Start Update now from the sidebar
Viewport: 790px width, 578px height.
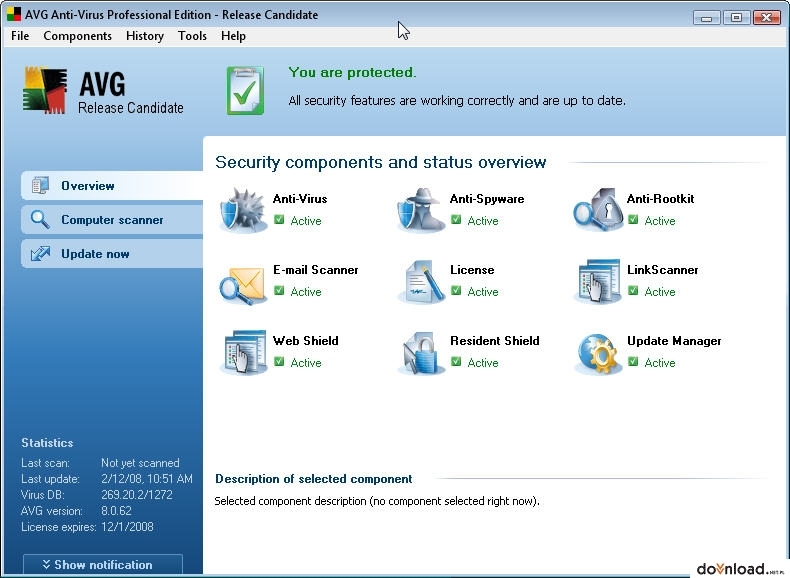pyautogui.click(x=112, y=254)
